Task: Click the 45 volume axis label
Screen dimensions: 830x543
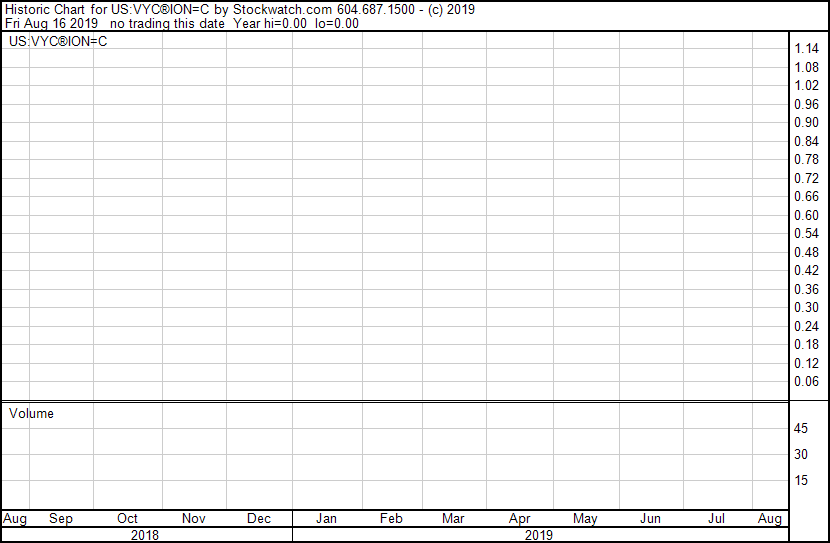Action: pos(801,428)
